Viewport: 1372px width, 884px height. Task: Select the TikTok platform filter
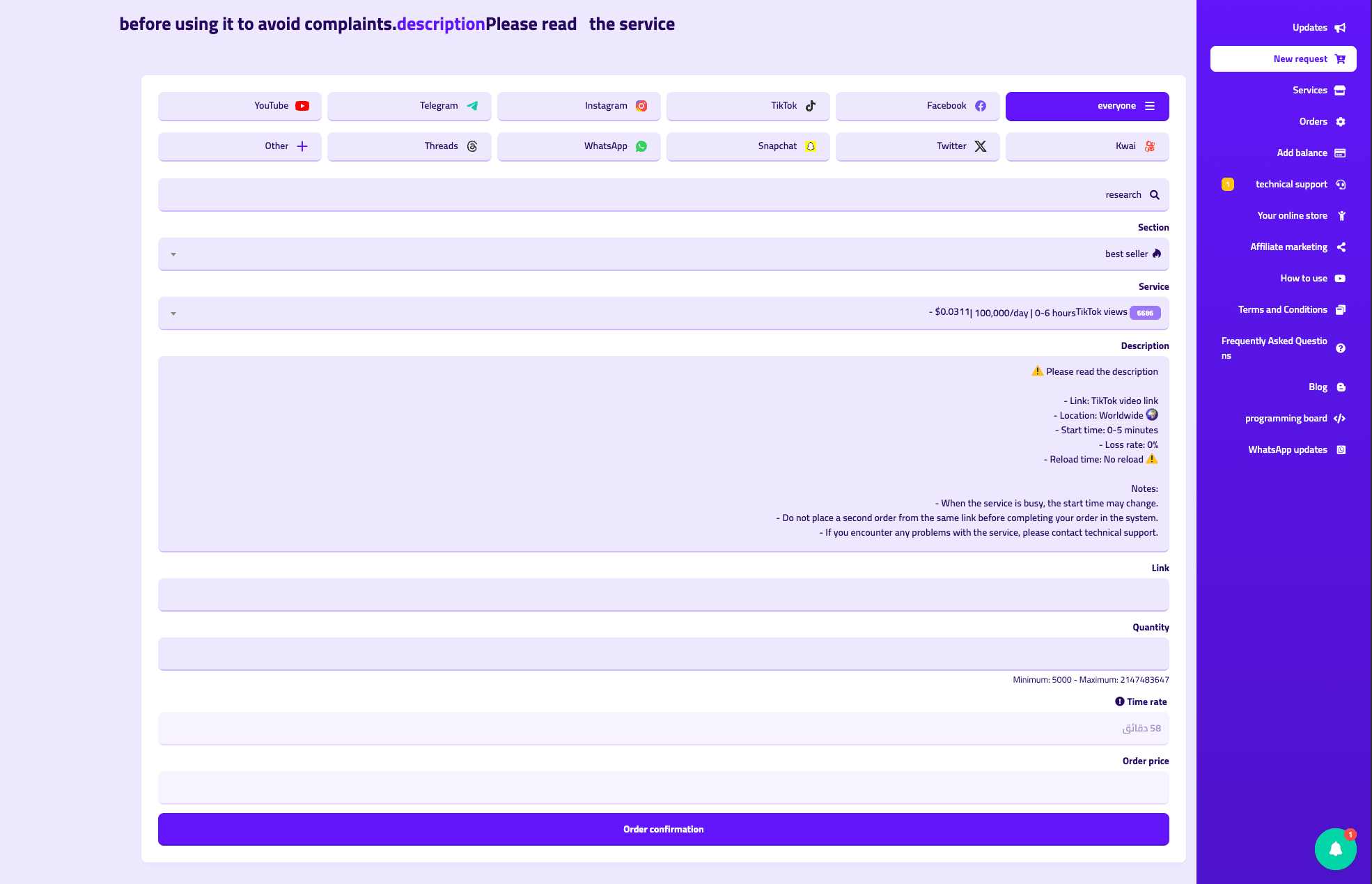tap(747, 106)
